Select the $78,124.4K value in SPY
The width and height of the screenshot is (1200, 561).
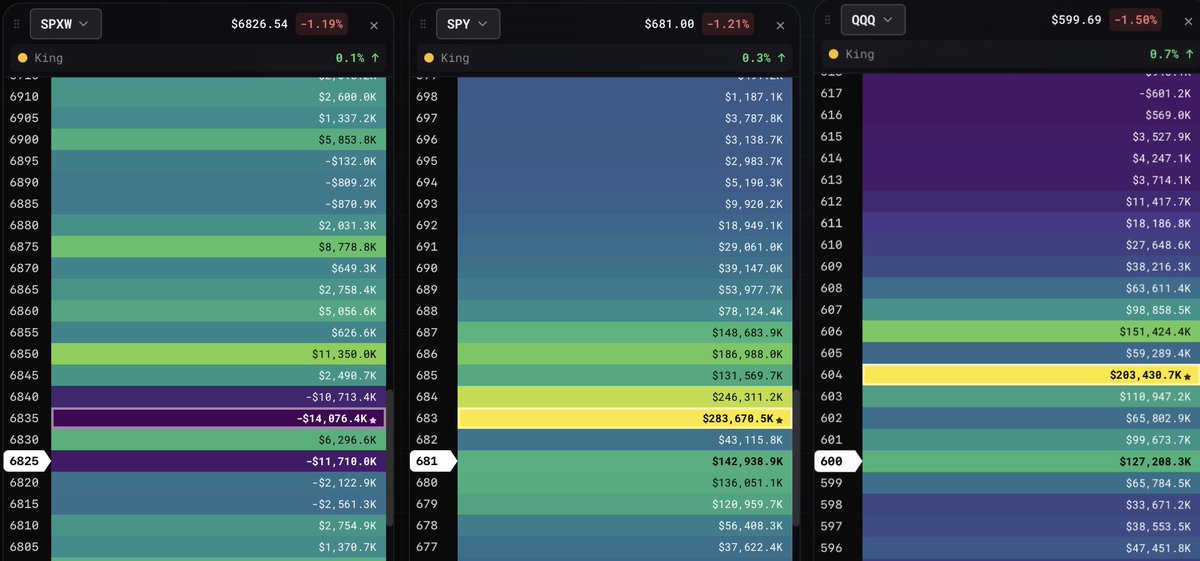click(x=751, y=311)
